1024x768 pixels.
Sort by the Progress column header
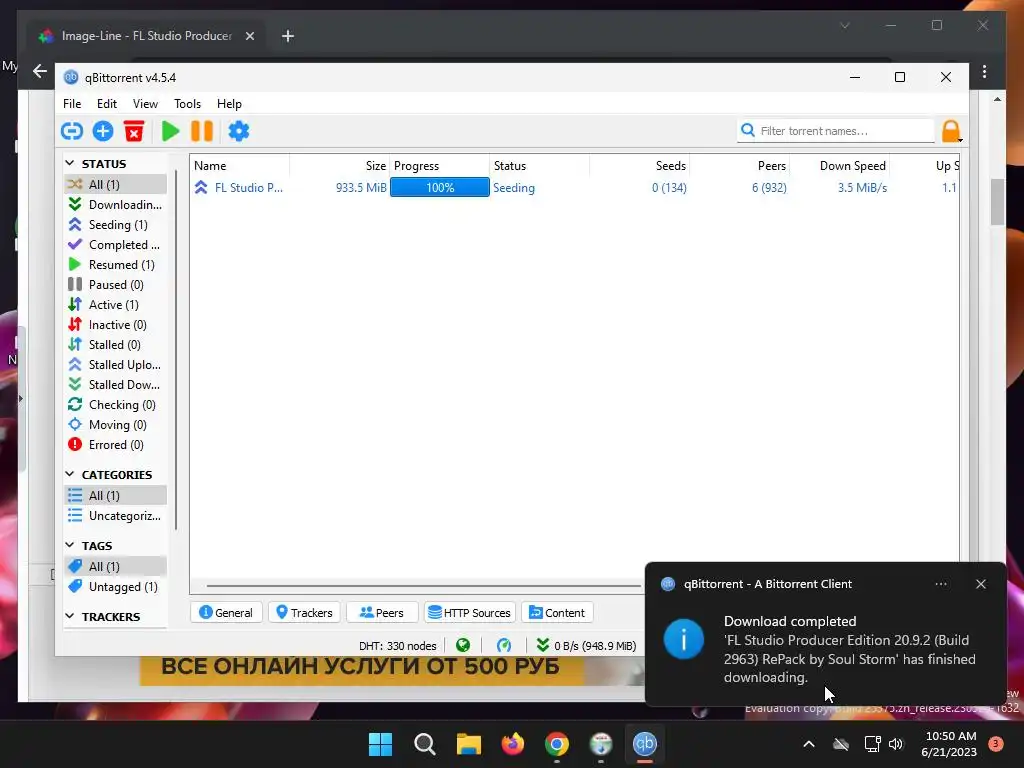click(440, 166)
